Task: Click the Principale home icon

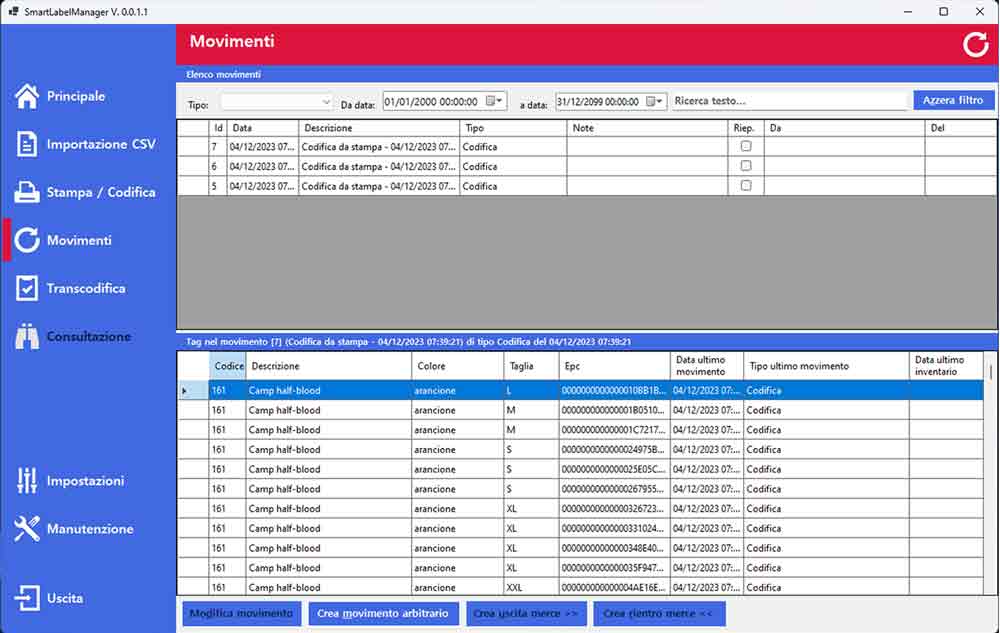Action: [x=27, y=96]
